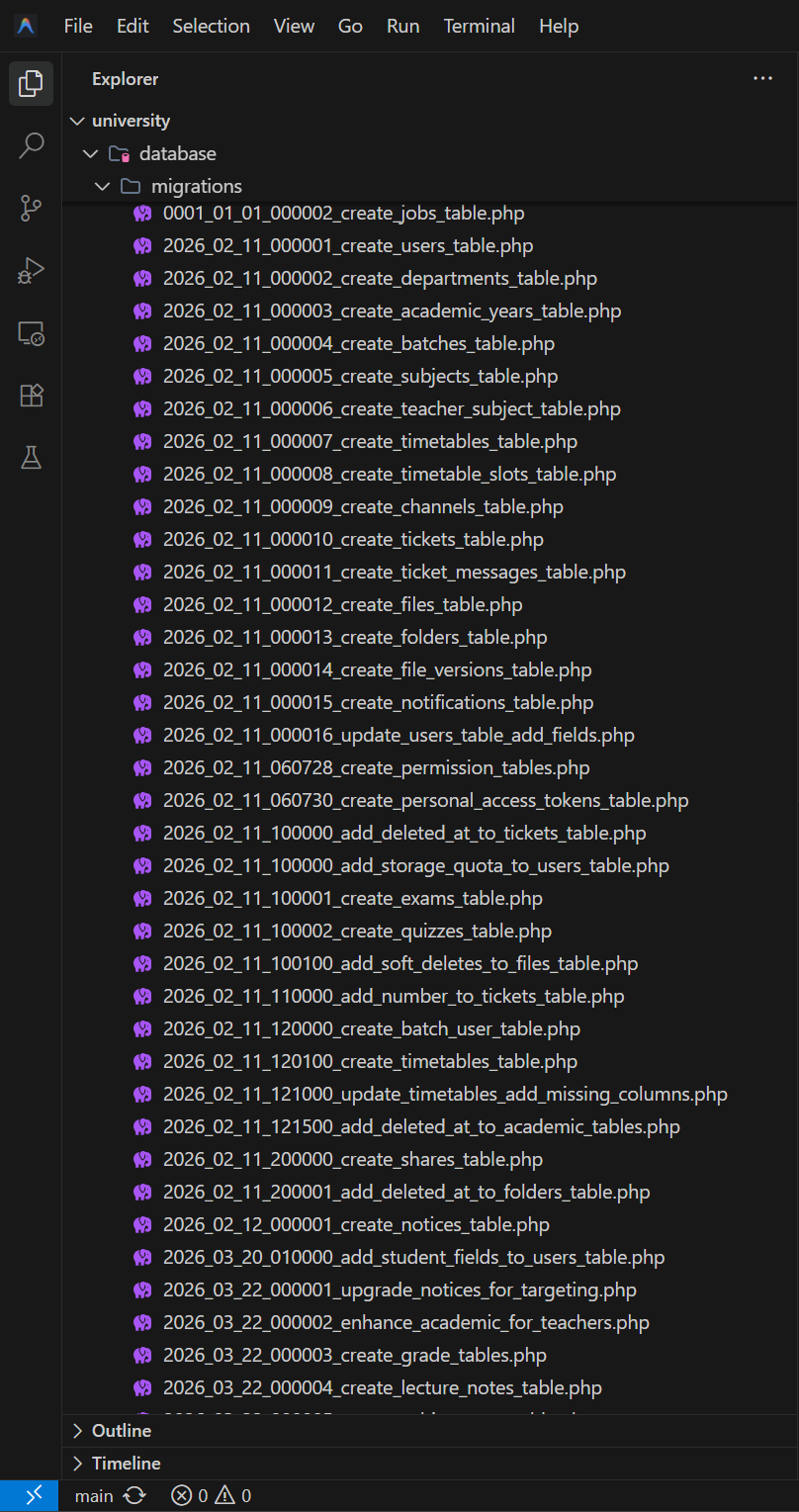799x1512 pixels.
Task: Open the Explorer icon in activity bar
Action: pyautogui.click(x=31, y=84)
